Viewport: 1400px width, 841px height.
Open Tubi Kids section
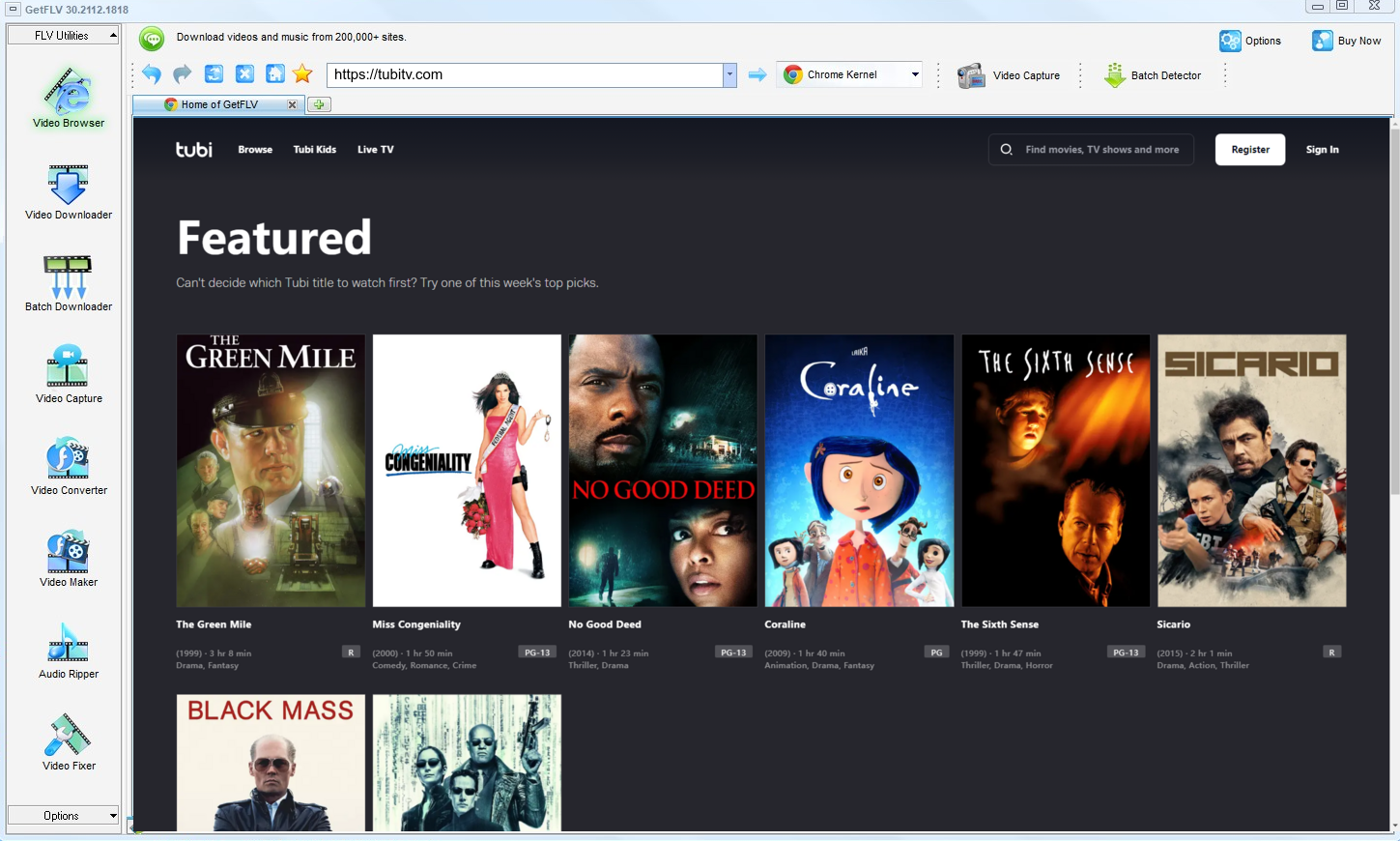point(315,150)
